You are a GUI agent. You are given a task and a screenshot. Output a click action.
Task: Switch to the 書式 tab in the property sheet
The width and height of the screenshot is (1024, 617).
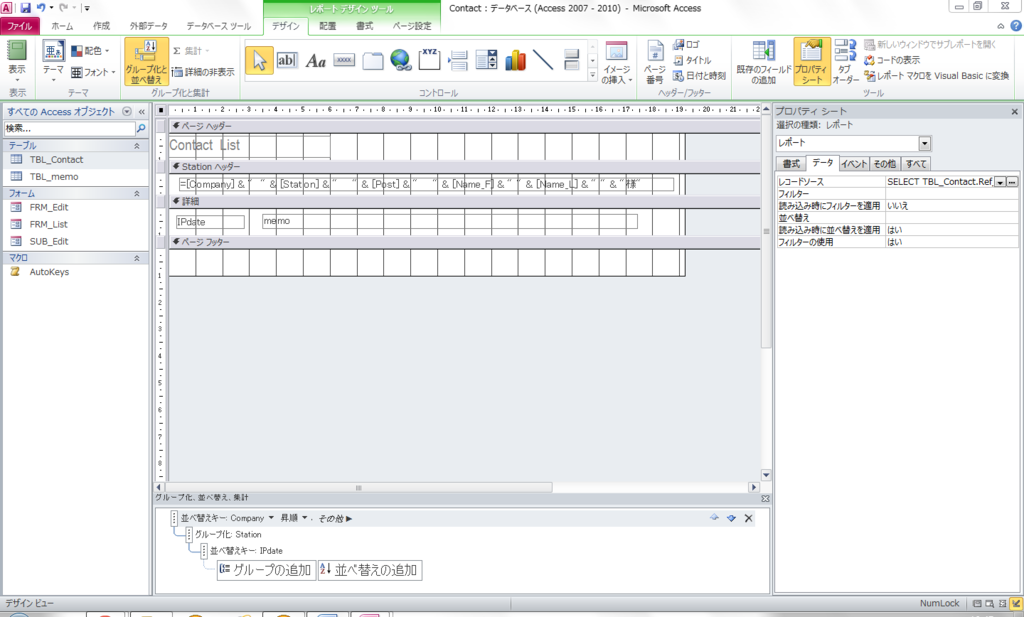coord(793,163)
